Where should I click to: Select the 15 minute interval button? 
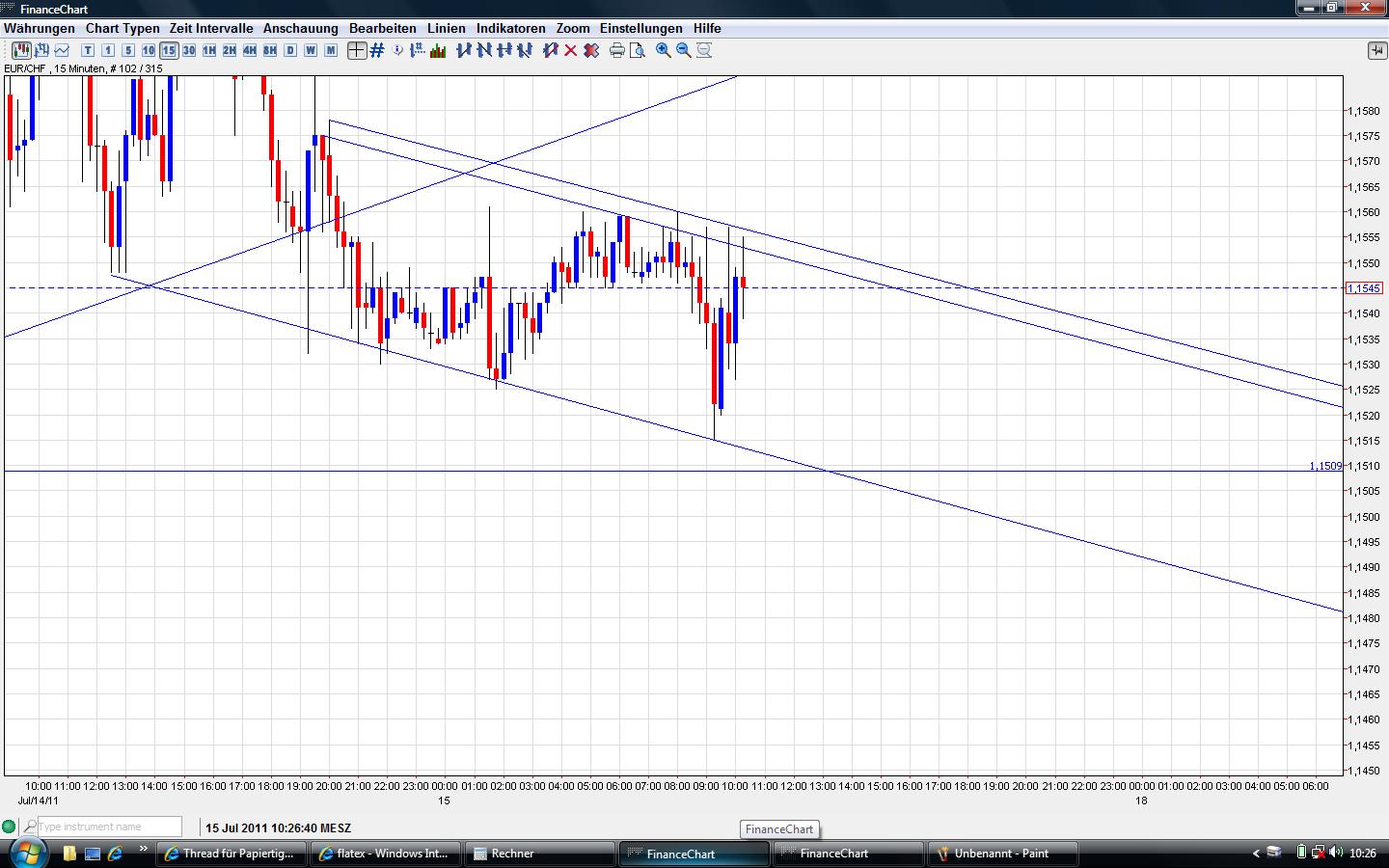point(169,50)
